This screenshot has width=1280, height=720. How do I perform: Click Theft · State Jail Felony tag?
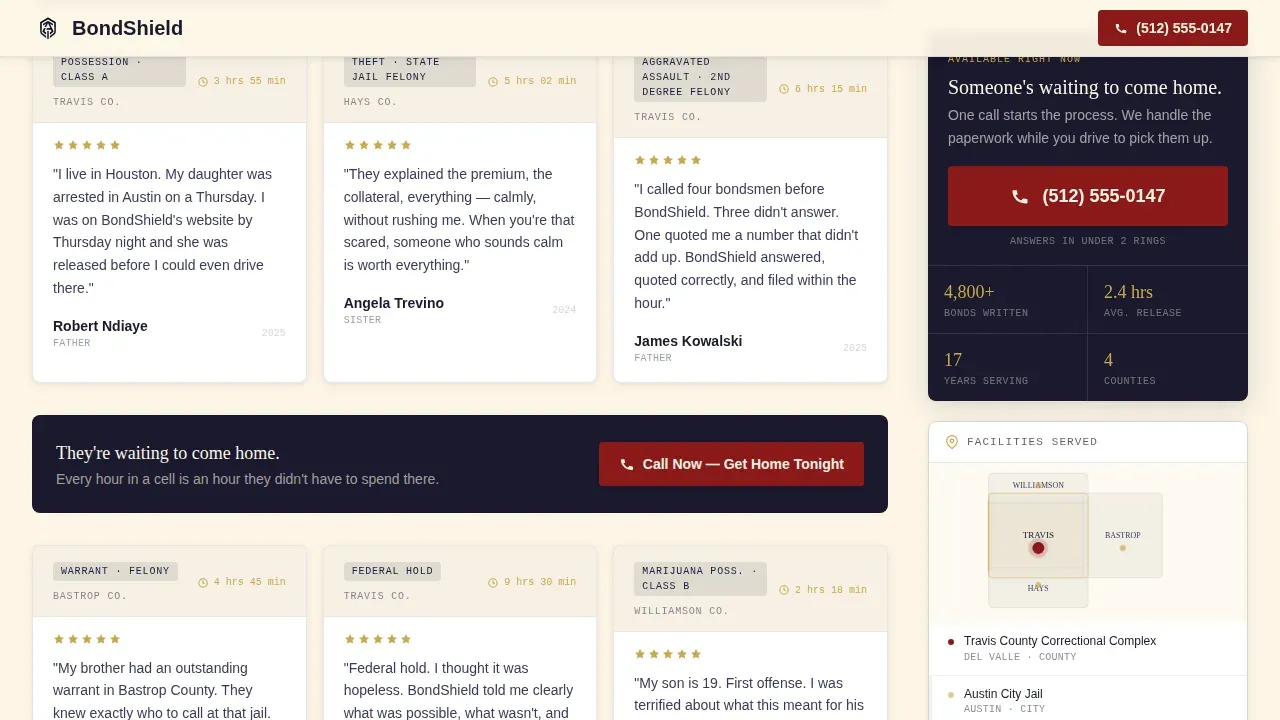[x=410, y=70]
